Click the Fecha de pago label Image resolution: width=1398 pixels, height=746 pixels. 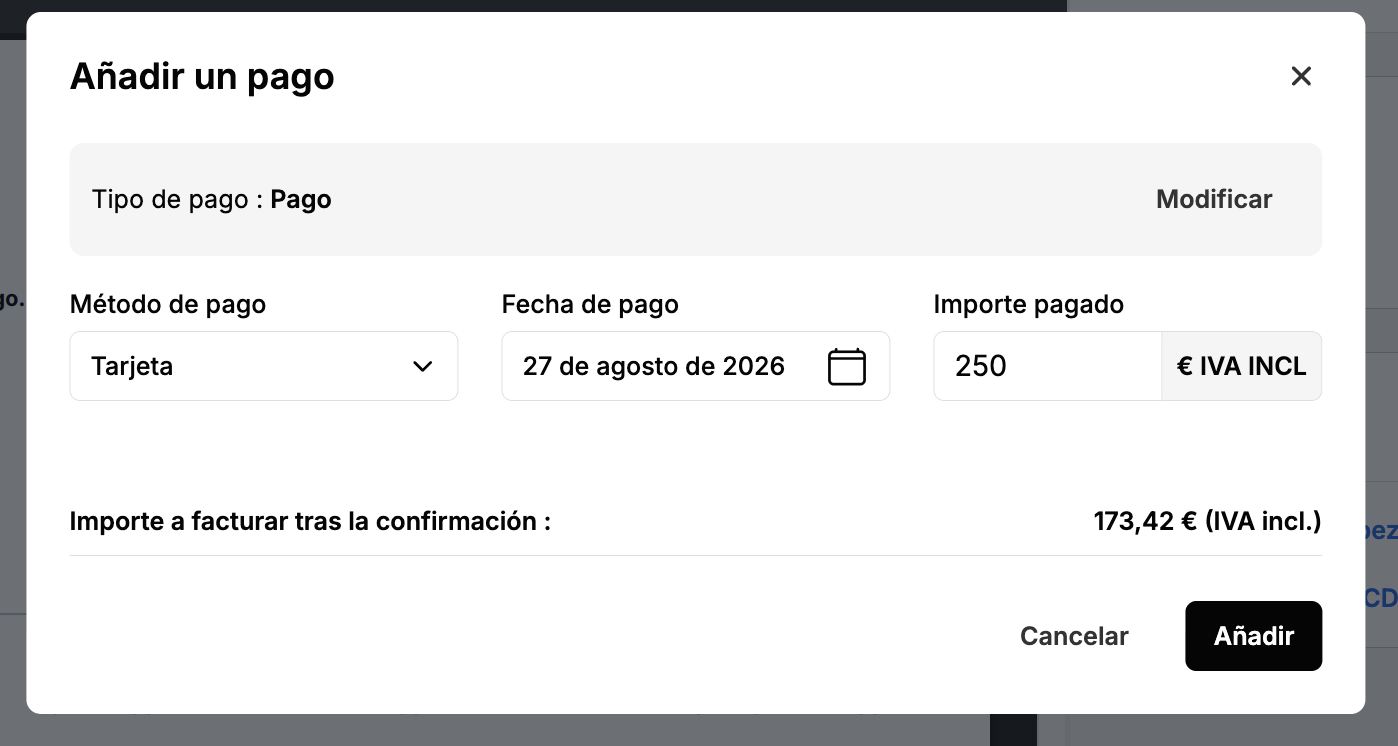[590, 305]
